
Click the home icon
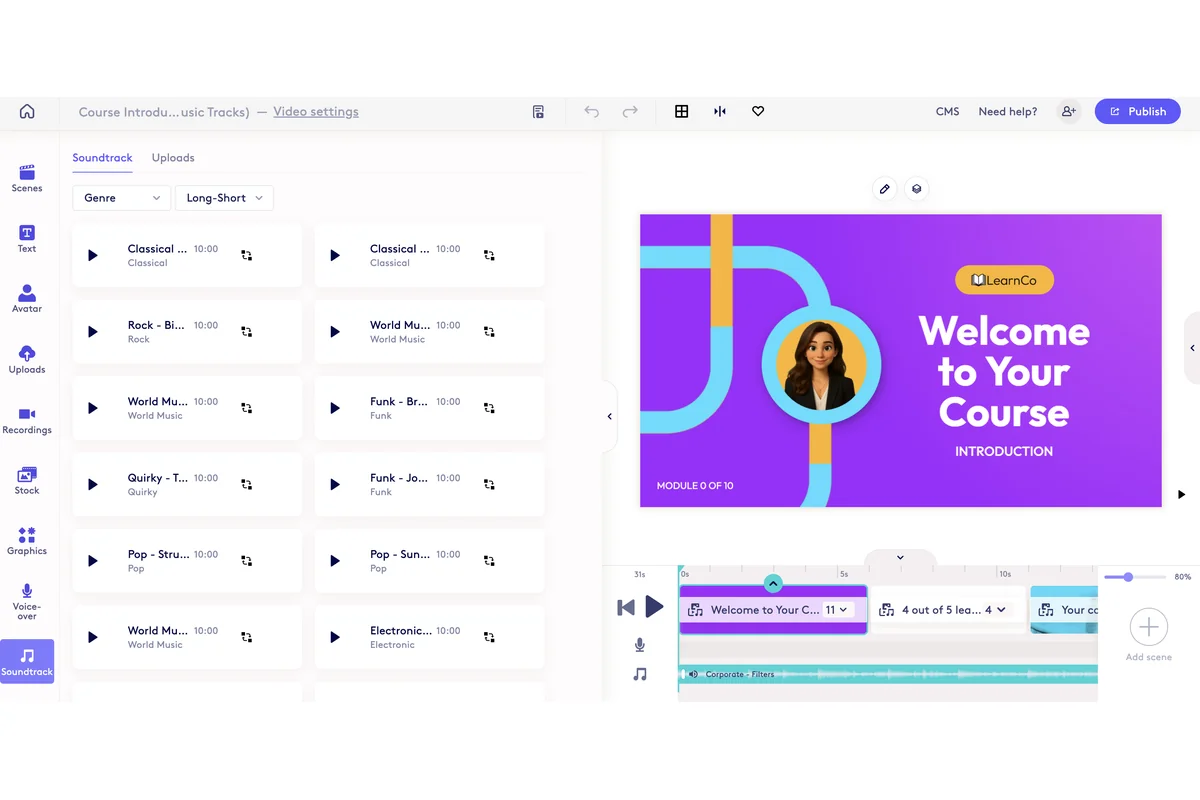coord(27,112)
